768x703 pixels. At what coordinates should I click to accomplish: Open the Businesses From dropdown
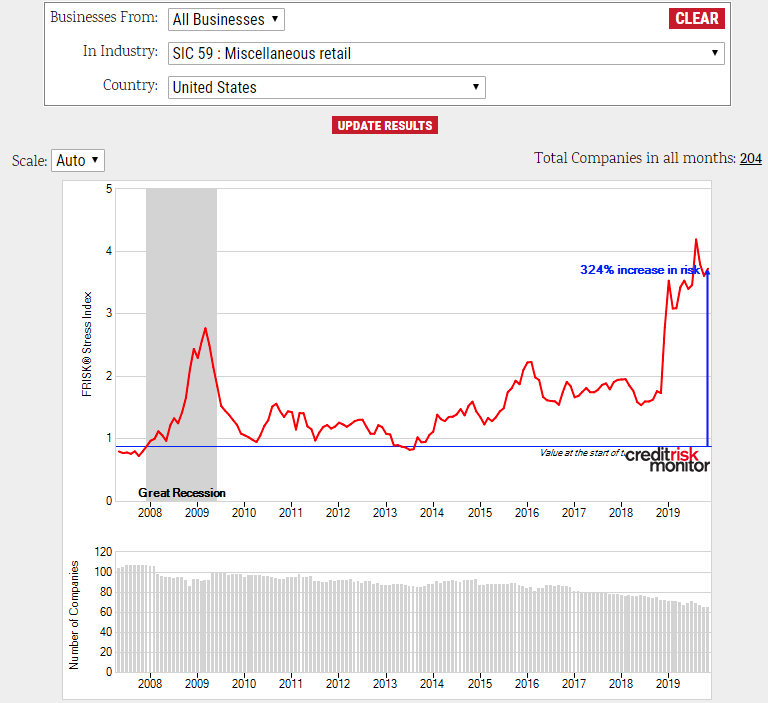click(x=226, y=20)
